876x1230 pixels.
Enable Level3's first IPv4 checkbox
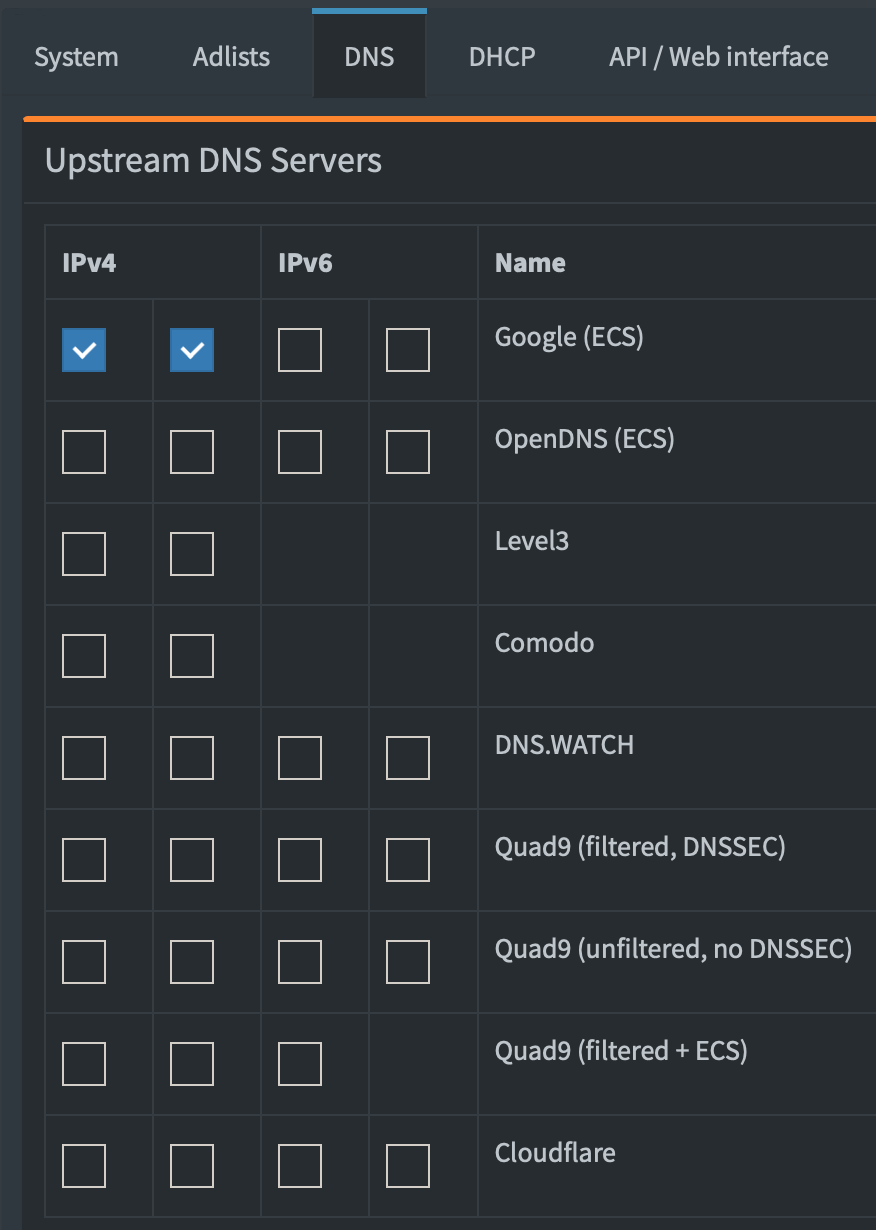(84, 554)
